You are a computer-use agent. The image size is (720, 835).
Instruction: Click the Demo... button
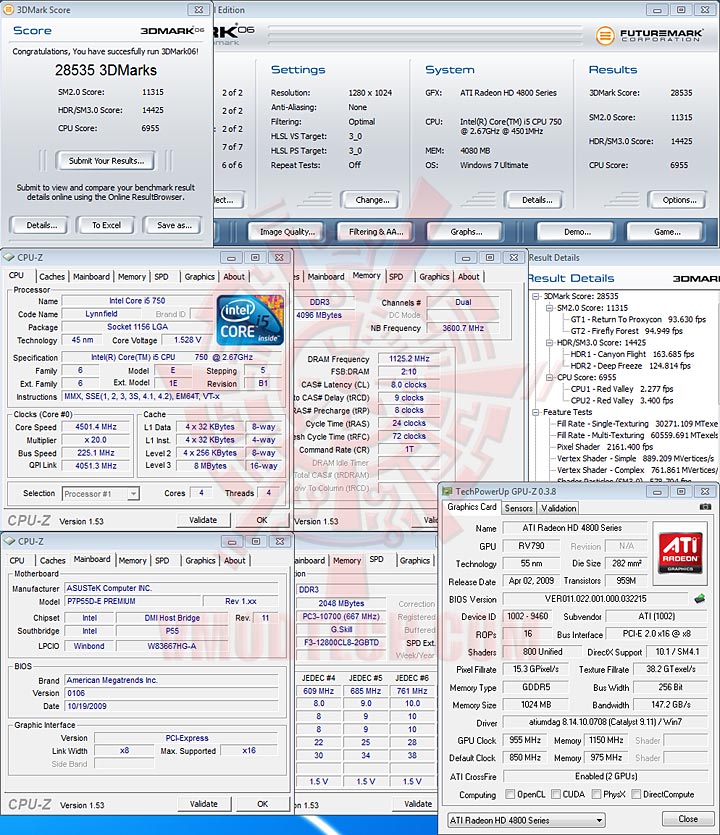tap(577, 232)
